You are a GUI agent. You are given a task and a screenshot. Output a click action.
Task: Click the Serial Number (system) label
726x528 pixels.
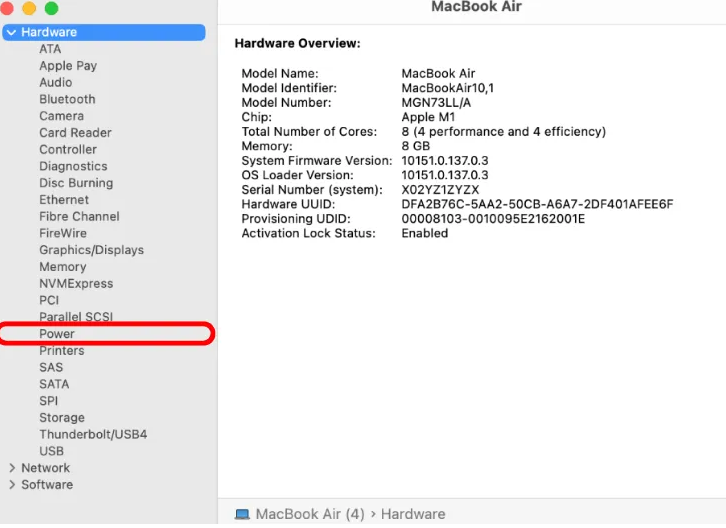point(312,190)
